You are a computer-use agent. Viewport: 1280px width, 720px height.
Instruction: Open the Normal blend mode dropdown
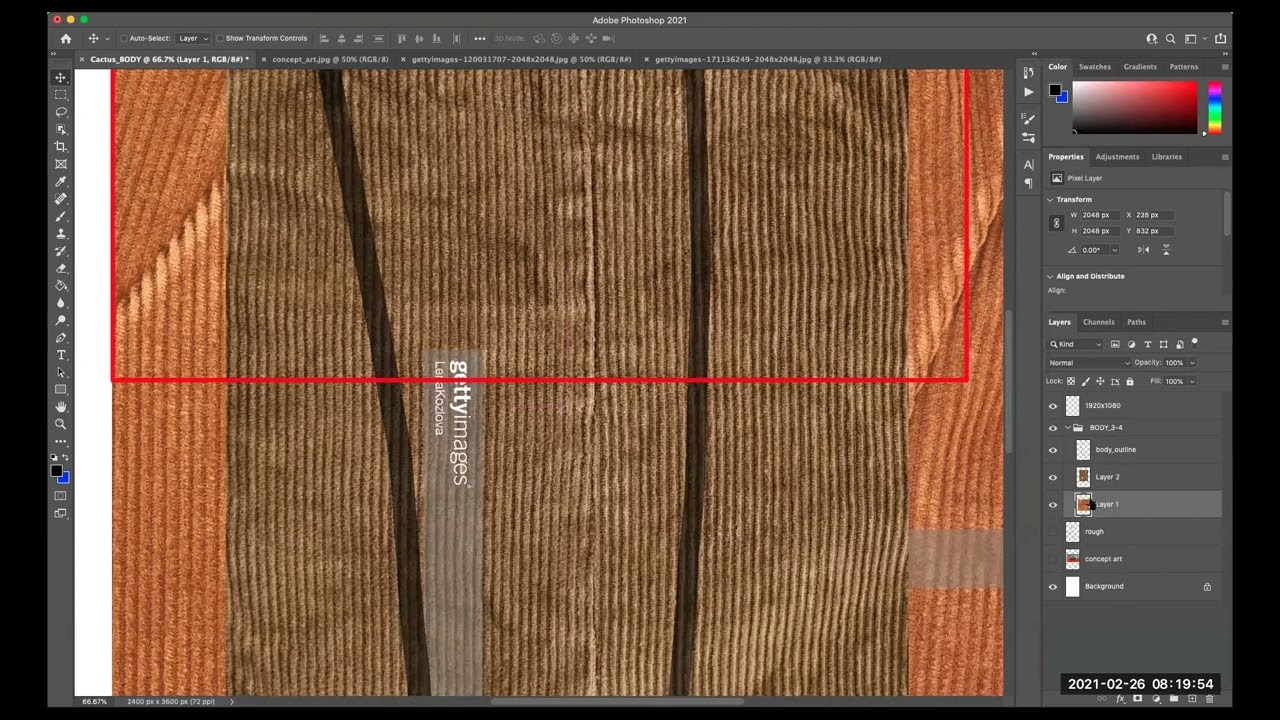click(1089, 363)
